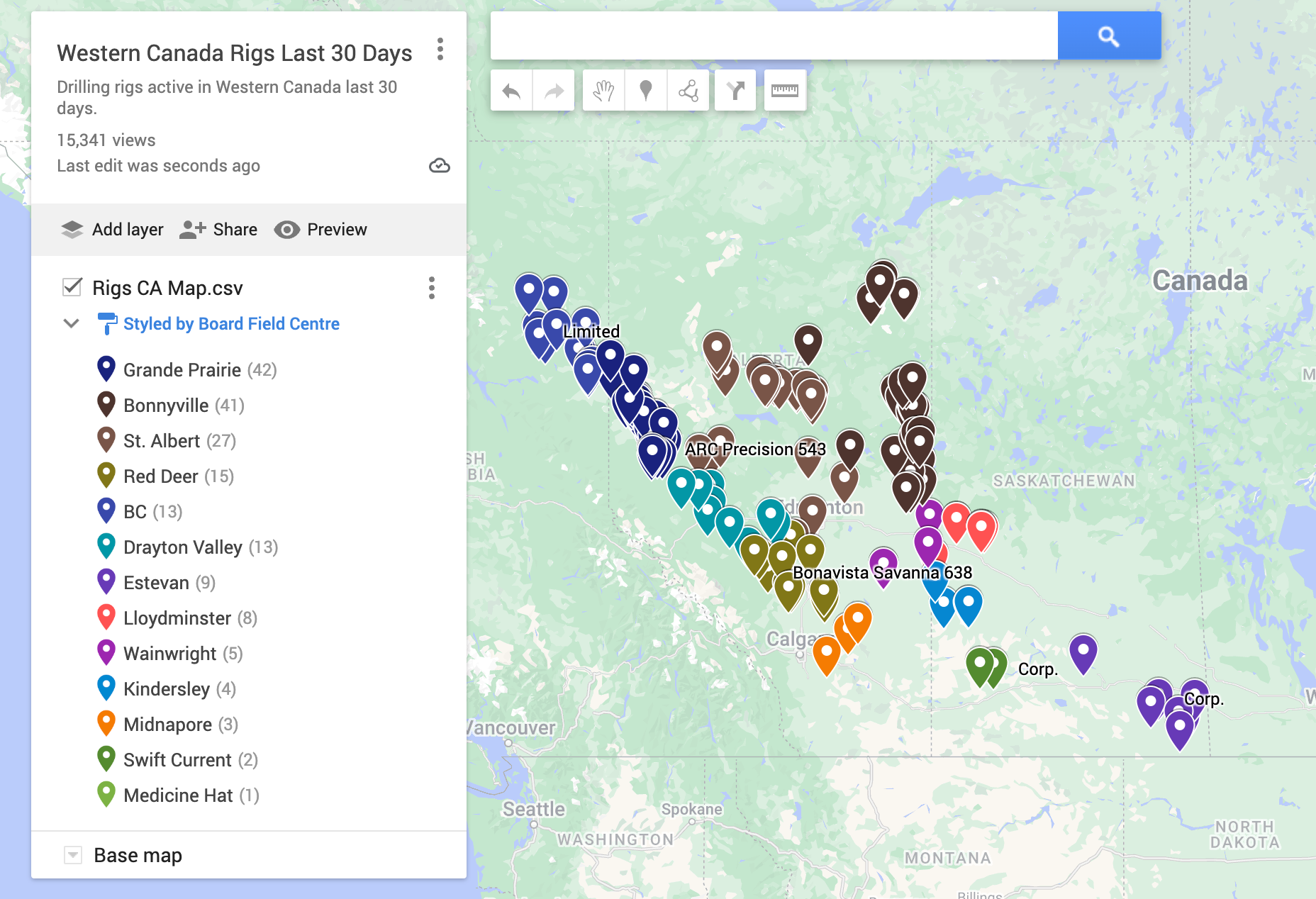Open the Rigs CA Map.csv layer menu
The height and width of the screenshot is (899, 1316).
(431, 289)
